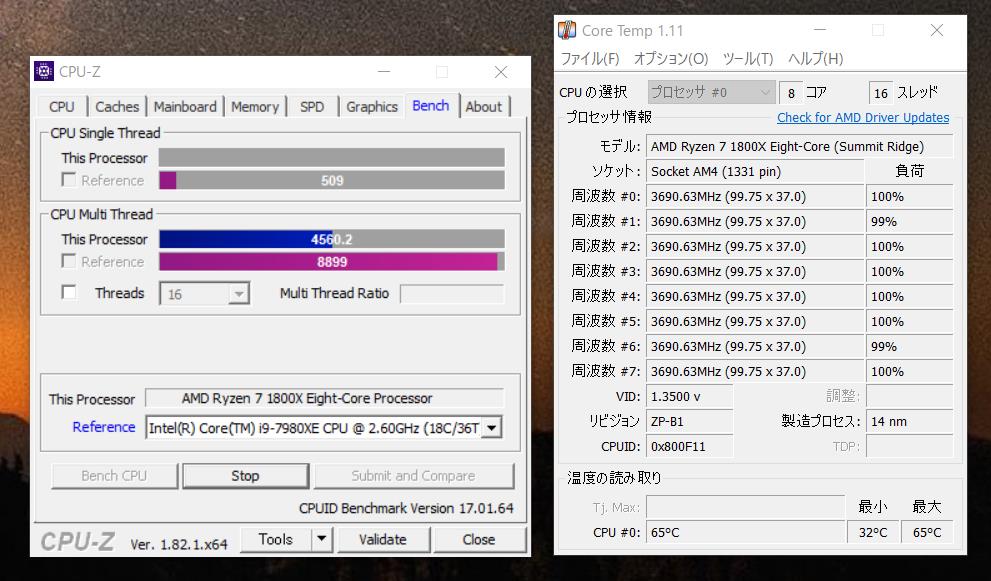The width and height of the screenshot is (991, 581).
Task: Click the revision value ZP-B1
Action: click(690, 421)
